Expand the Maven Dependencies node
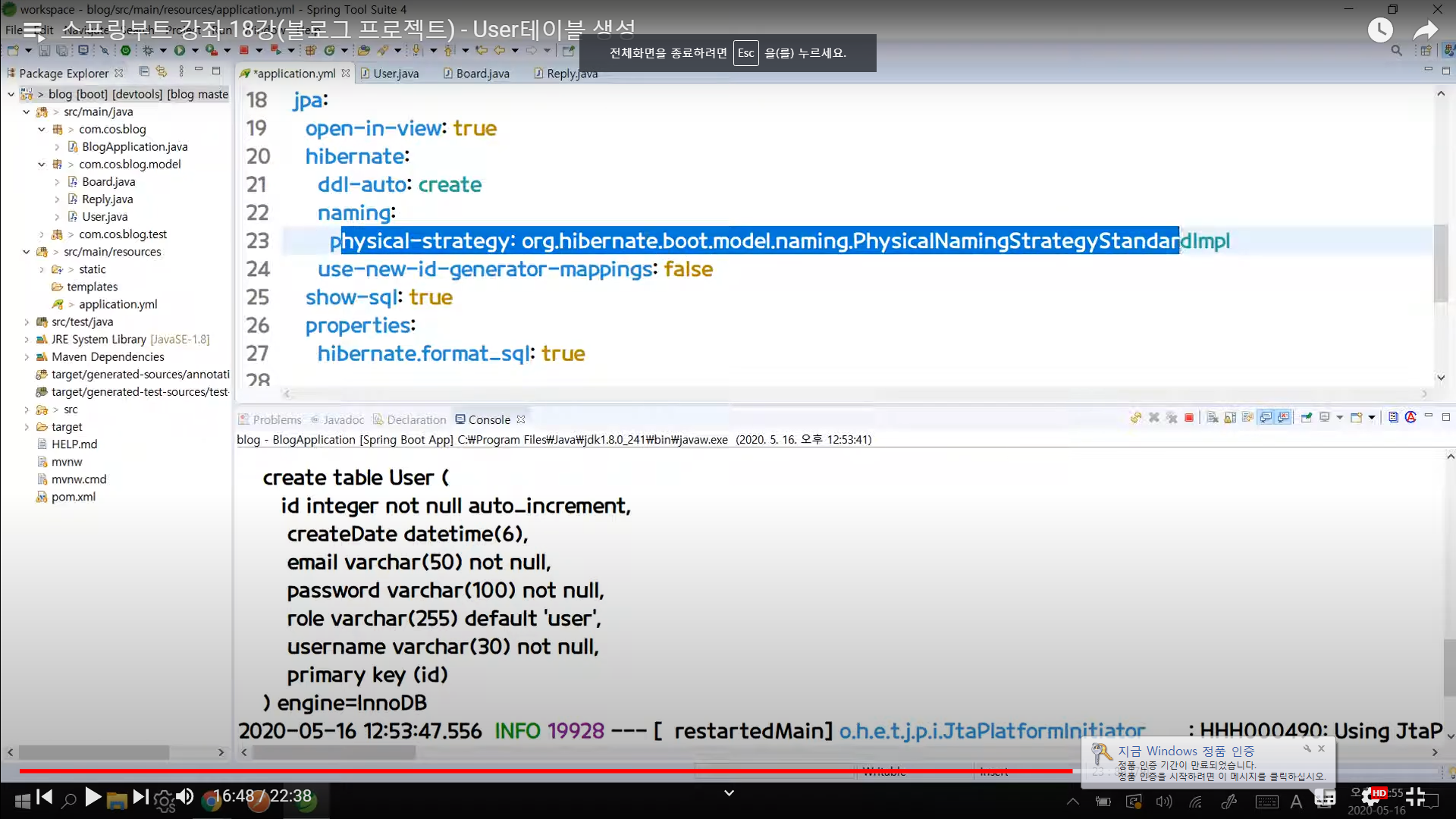The height and width of the screenshot is (819, 1456). pos(26,356)
